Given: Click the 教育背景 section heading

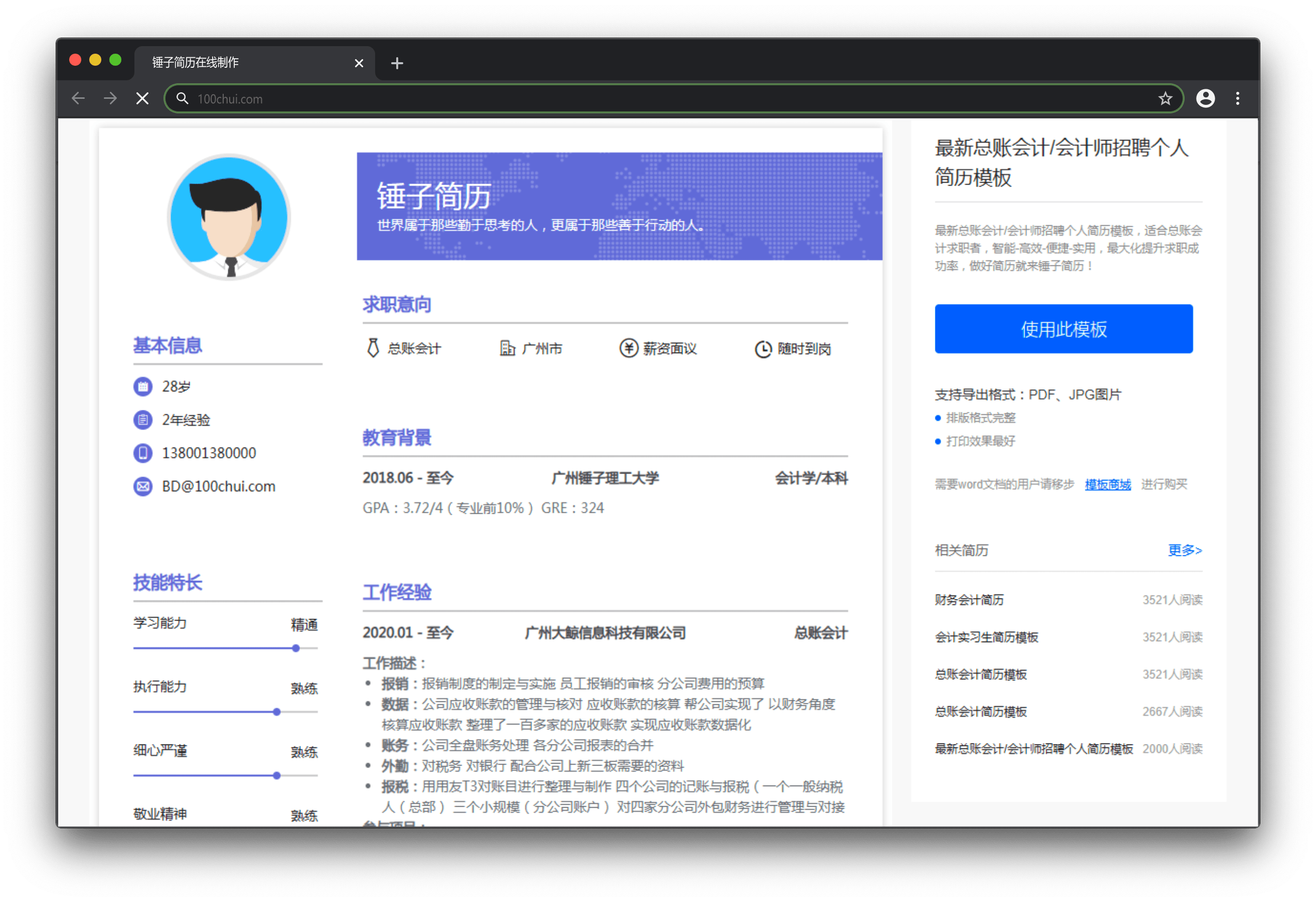Looking at the screenshot, I should [396, 437].
